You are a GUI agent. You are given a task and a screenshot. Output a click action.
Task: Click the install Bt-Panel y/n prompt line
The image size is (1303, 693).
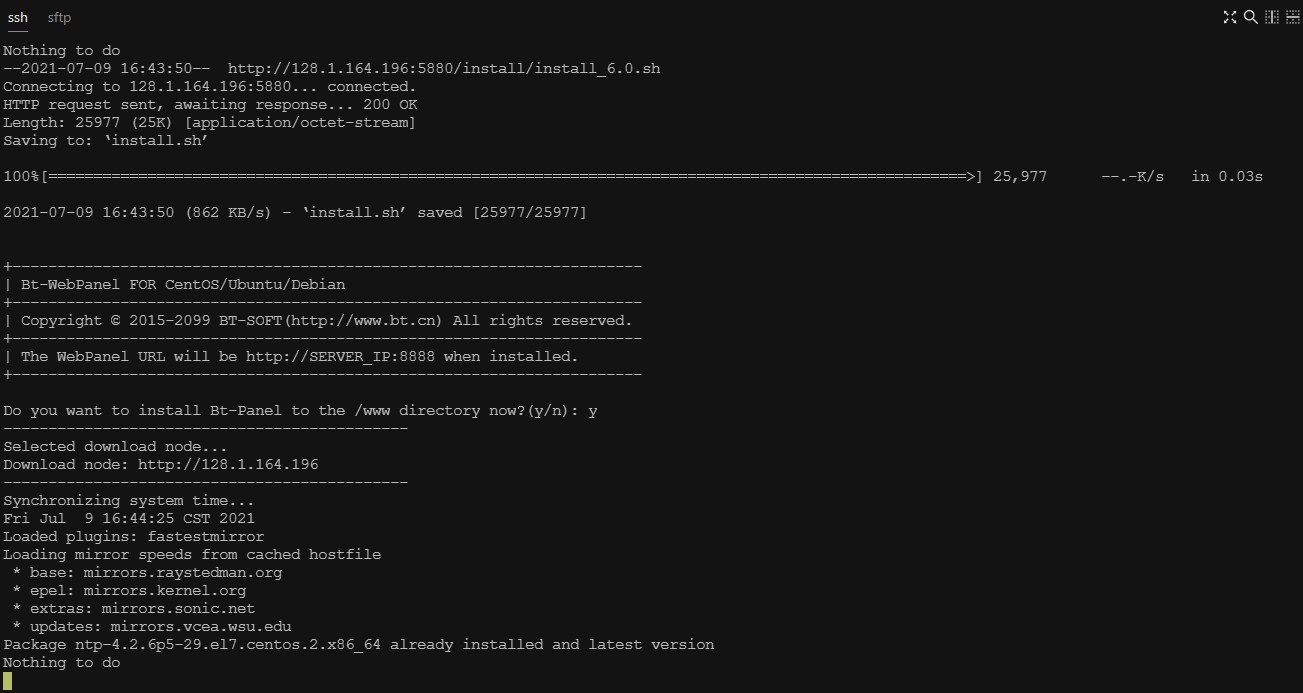pyautogui.click(x=300, y=411)
